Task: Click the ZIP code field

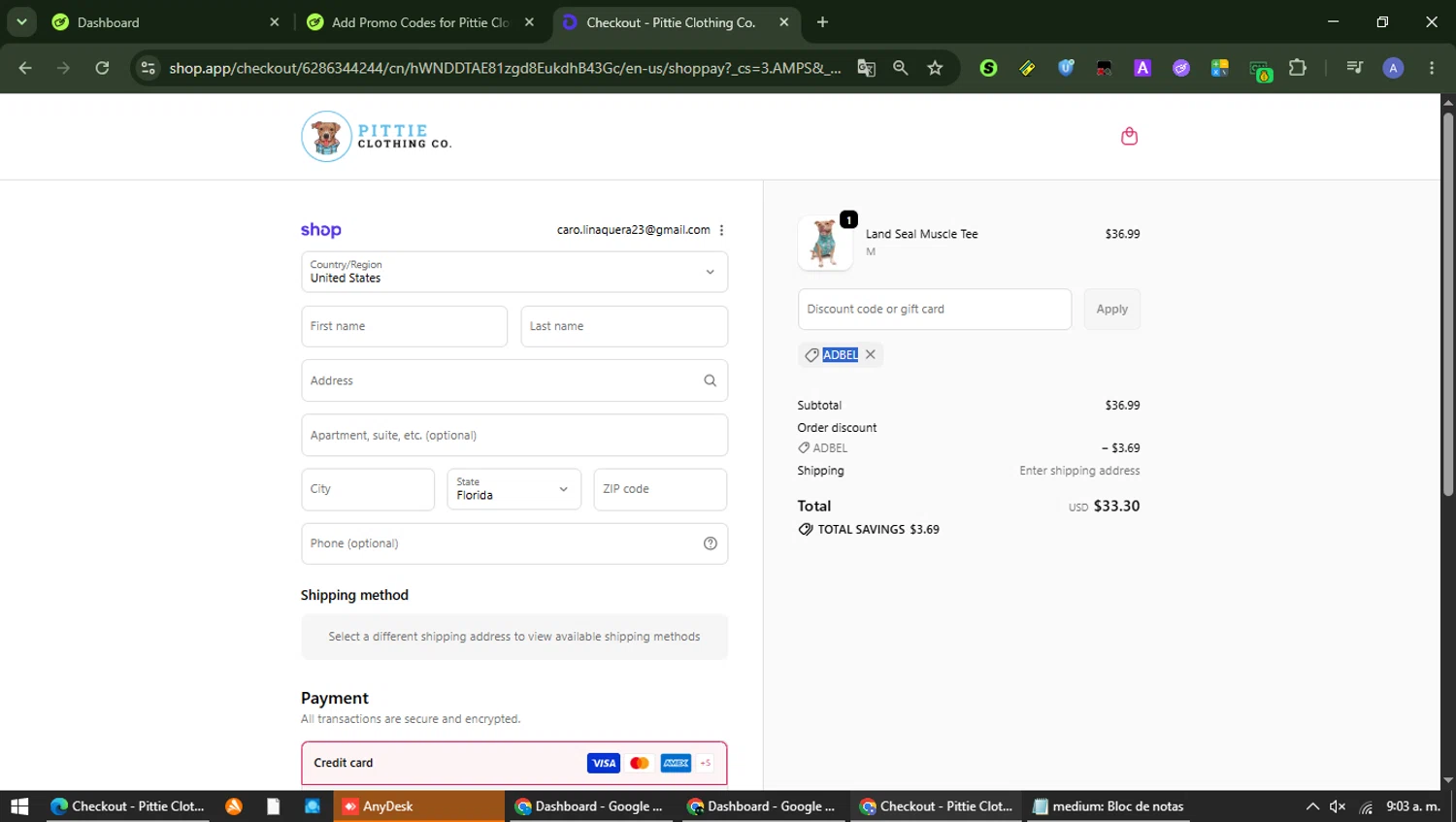Action: 660,489
